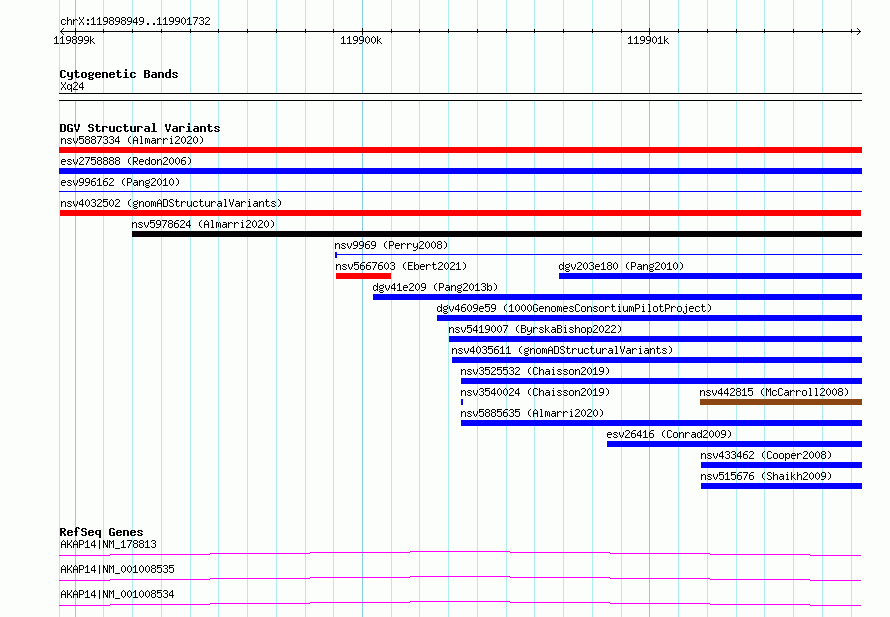Click the AKAP14|NM_001008534 gene label
The width and height of the screenshot is (890, 617).
pyautogui.click(x=117, y=594)
